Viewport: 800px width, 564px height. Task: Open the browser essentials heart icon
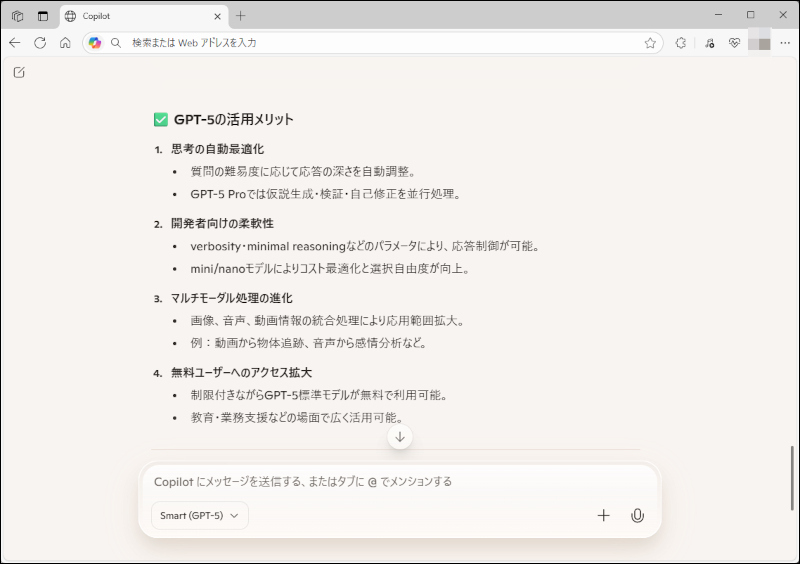click(x=735, y=43)
